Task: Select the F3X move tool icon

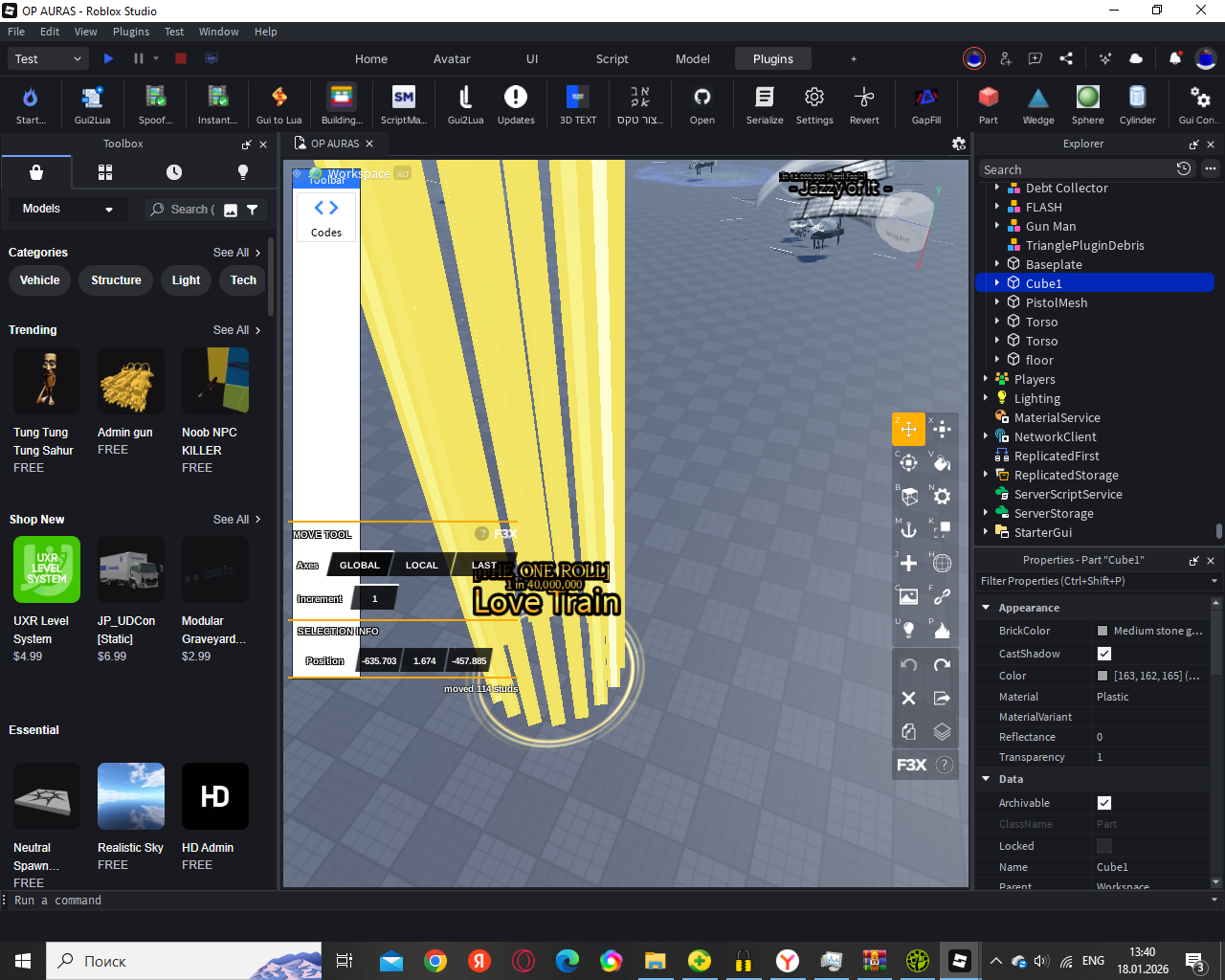Action: coord(908,429)
